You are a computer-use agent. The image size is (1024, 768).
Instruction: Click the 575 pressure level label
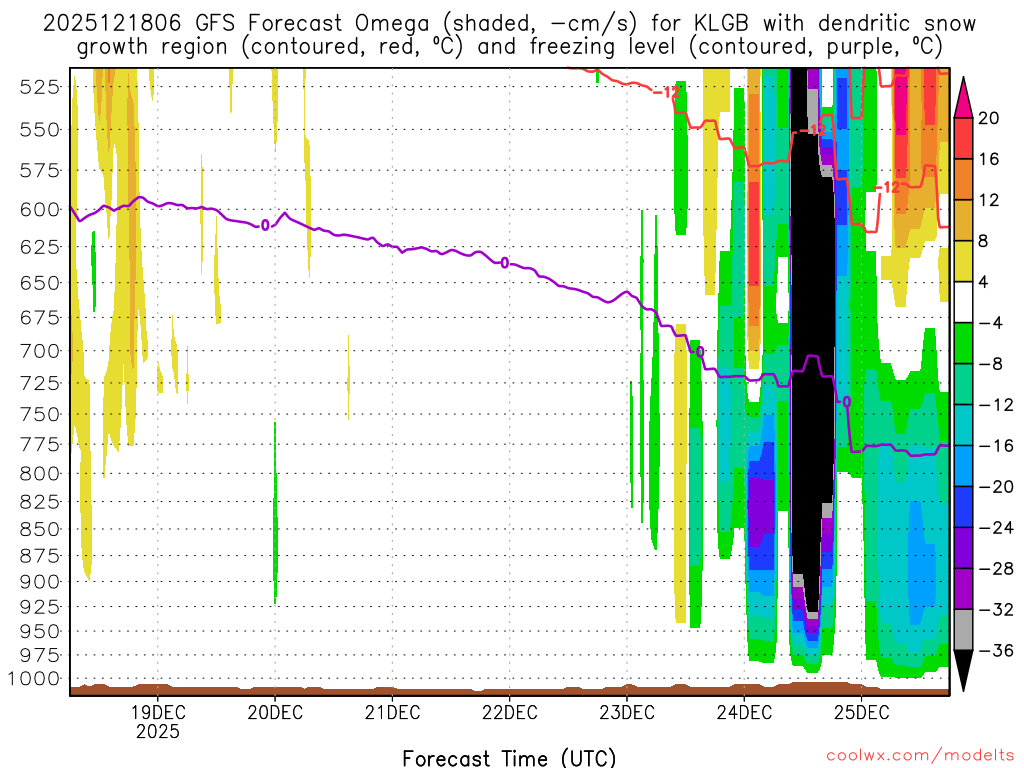[40, 170]
